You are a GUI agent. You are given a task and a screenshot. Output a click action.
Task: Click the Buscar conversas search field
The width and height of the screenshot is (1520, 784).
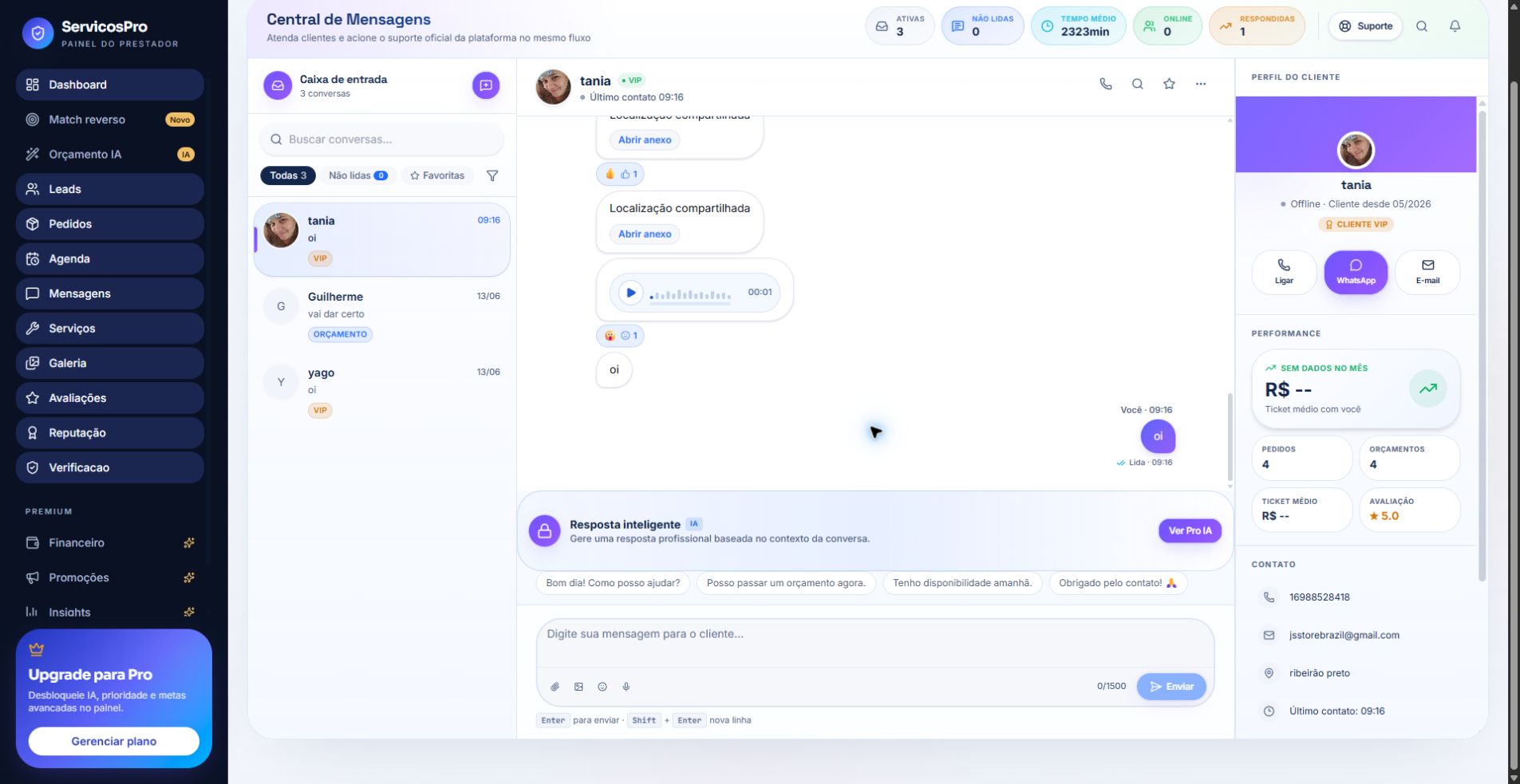pos(381,140)
